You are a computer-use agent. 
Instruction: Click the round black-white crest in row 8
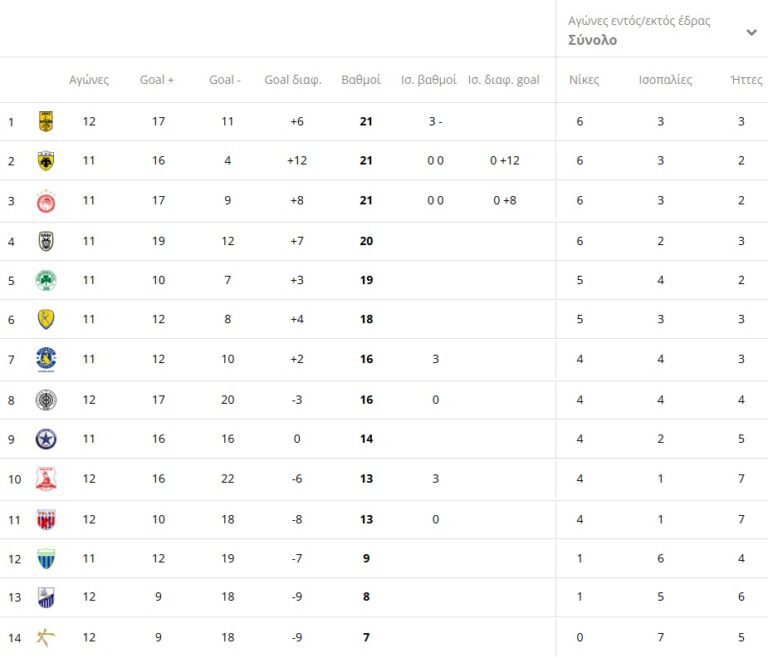[x=45, y=400]
